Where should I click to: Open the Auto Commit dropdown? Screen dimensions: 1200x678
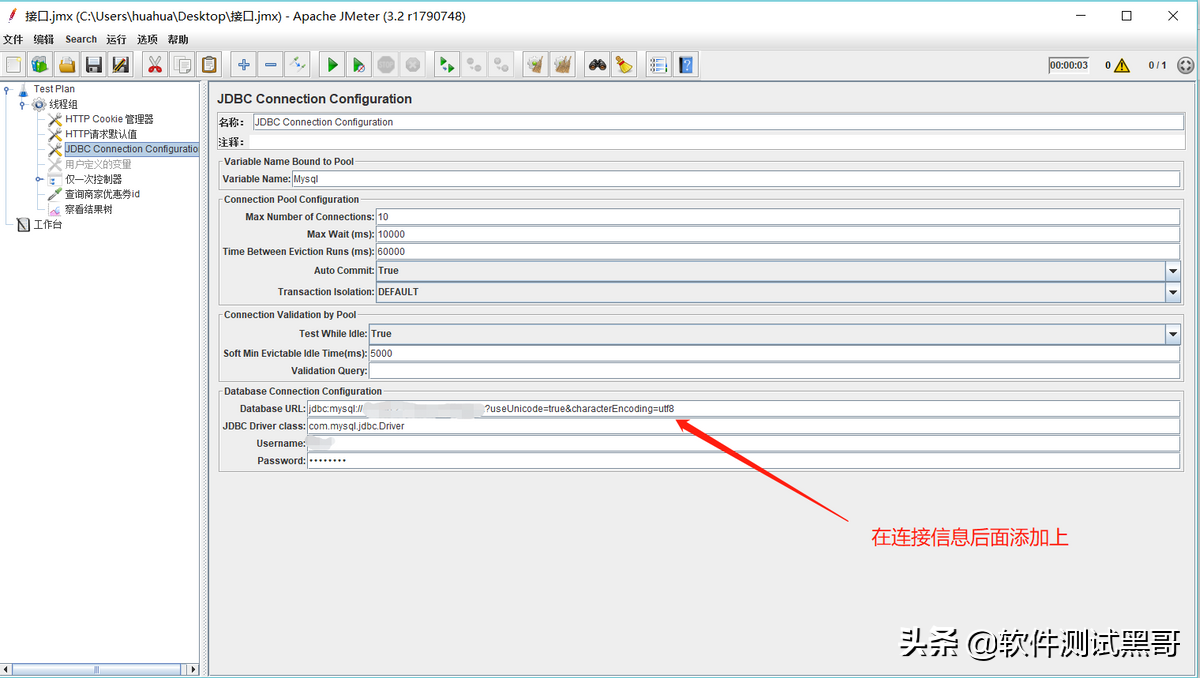(1172, 271)
